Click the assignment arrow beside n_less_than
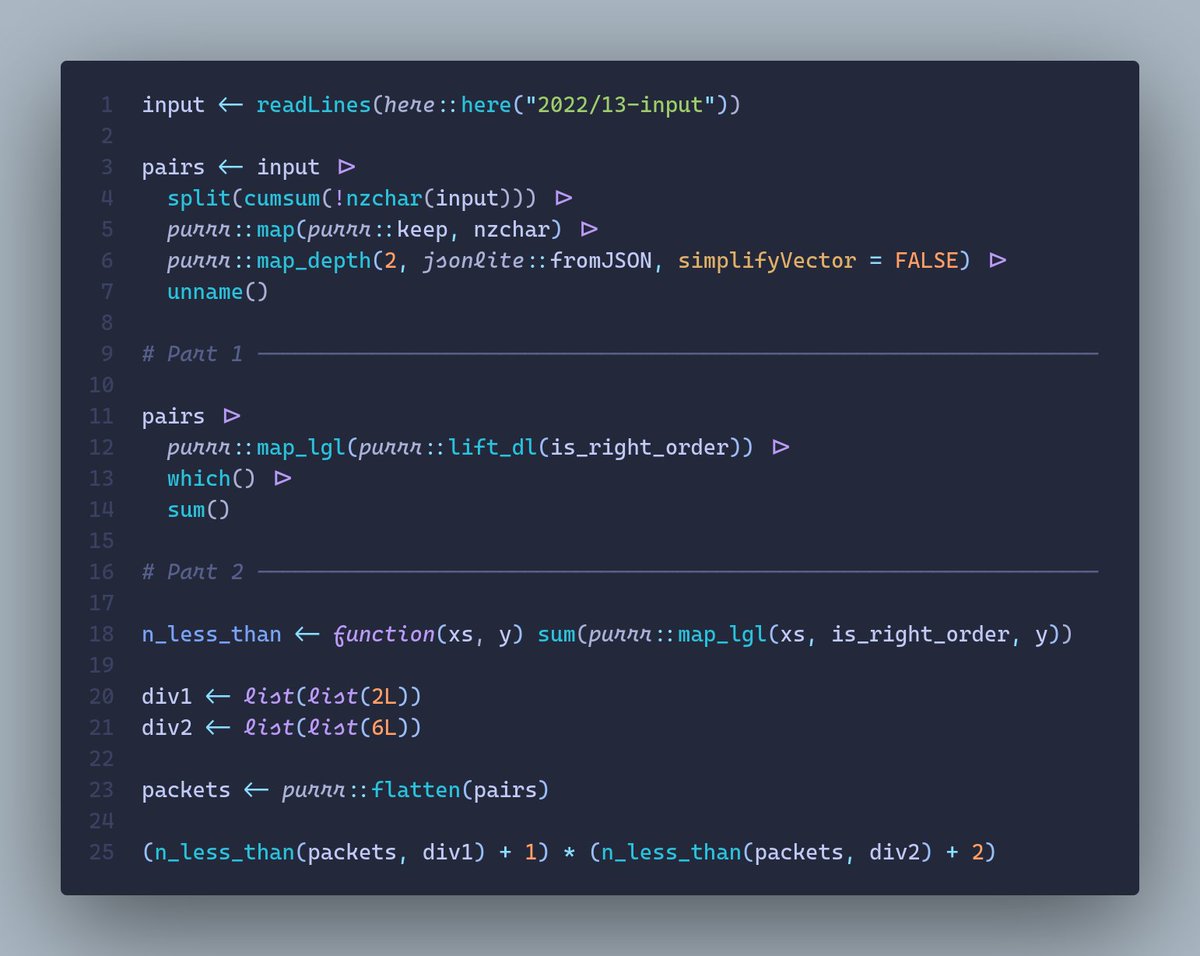 click(307, 634)
